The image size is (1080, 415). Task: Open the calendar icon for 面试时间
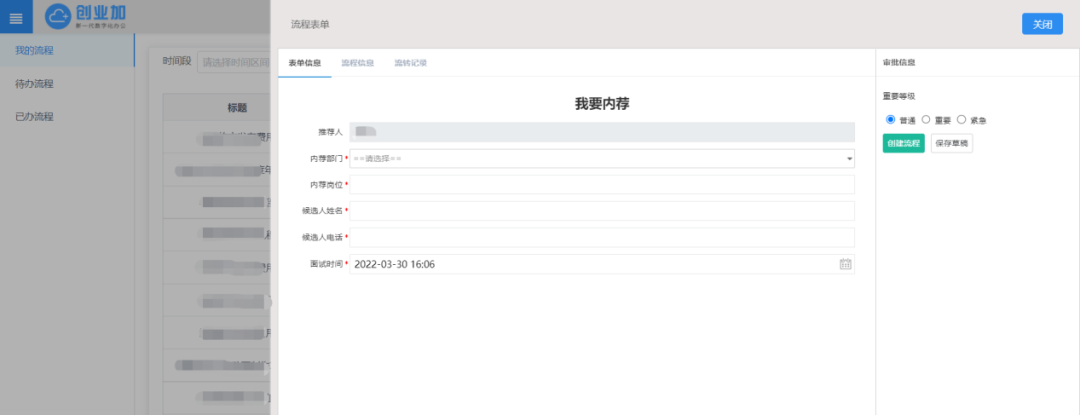point(845,264)
